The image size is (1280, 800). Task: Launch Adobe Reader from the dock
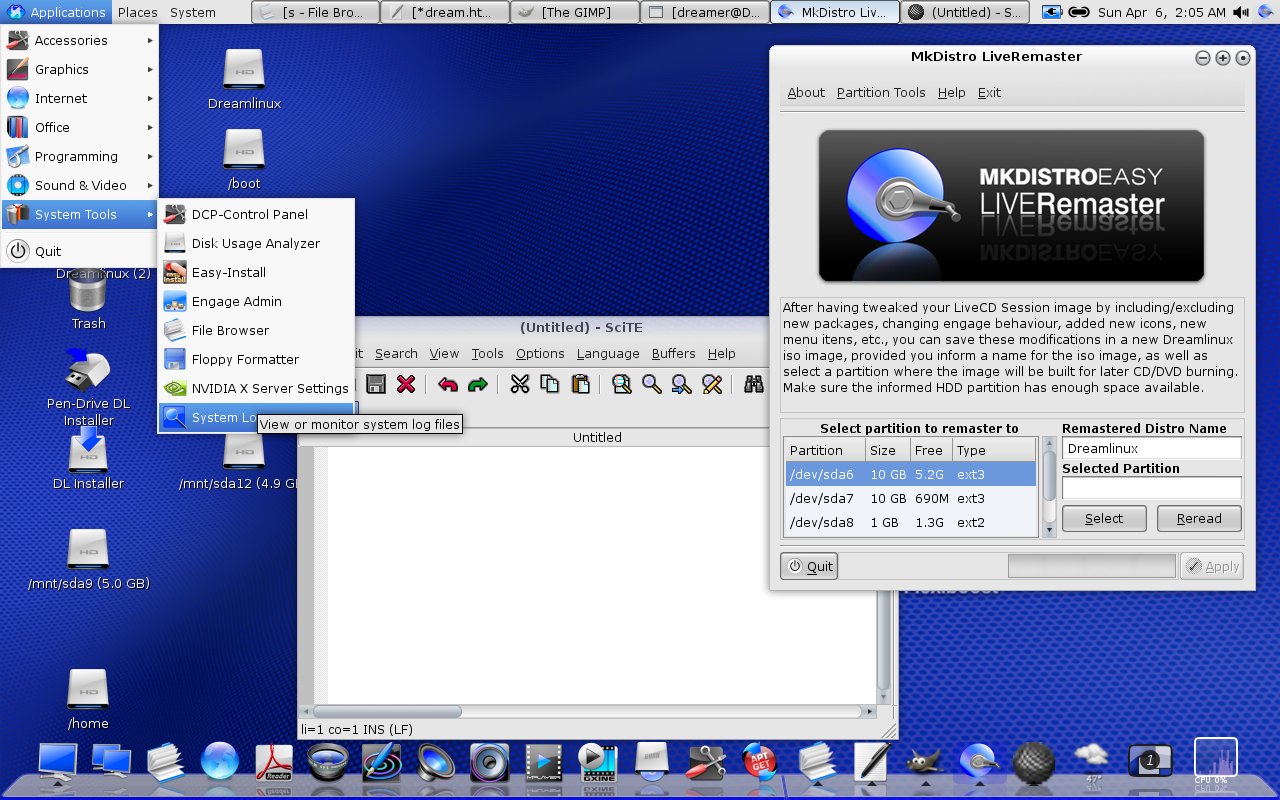273,762
